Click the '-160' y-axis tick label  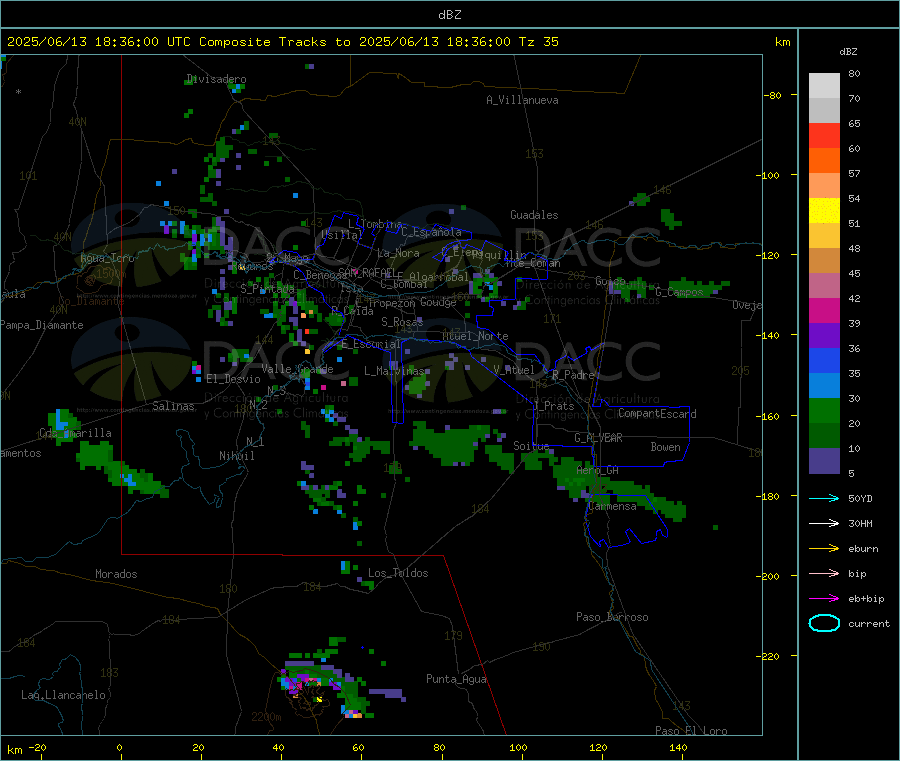click(x=767, y=416)
